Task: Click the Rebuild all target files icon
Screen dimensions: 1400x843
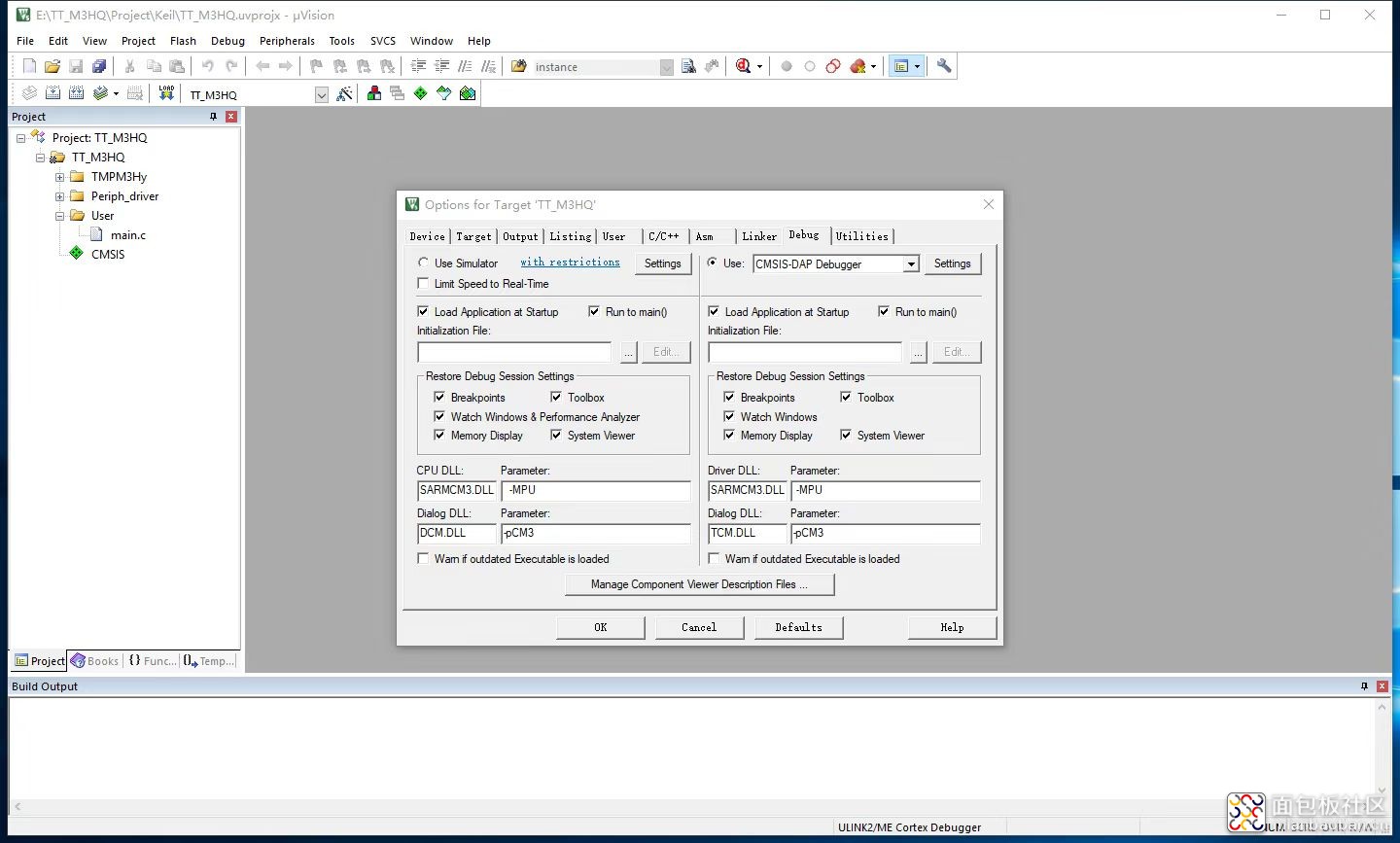Action: tap(76, 93)
